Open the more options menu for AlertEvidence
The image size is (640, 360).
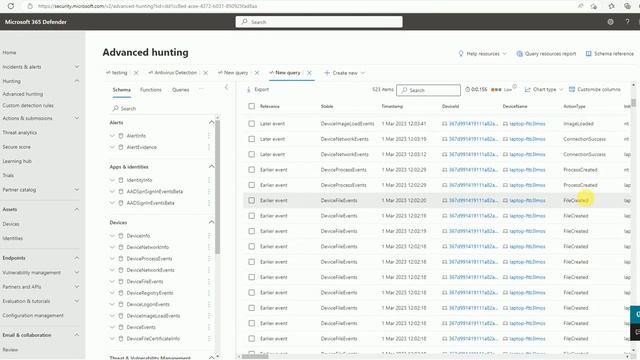tap(209, 147)
